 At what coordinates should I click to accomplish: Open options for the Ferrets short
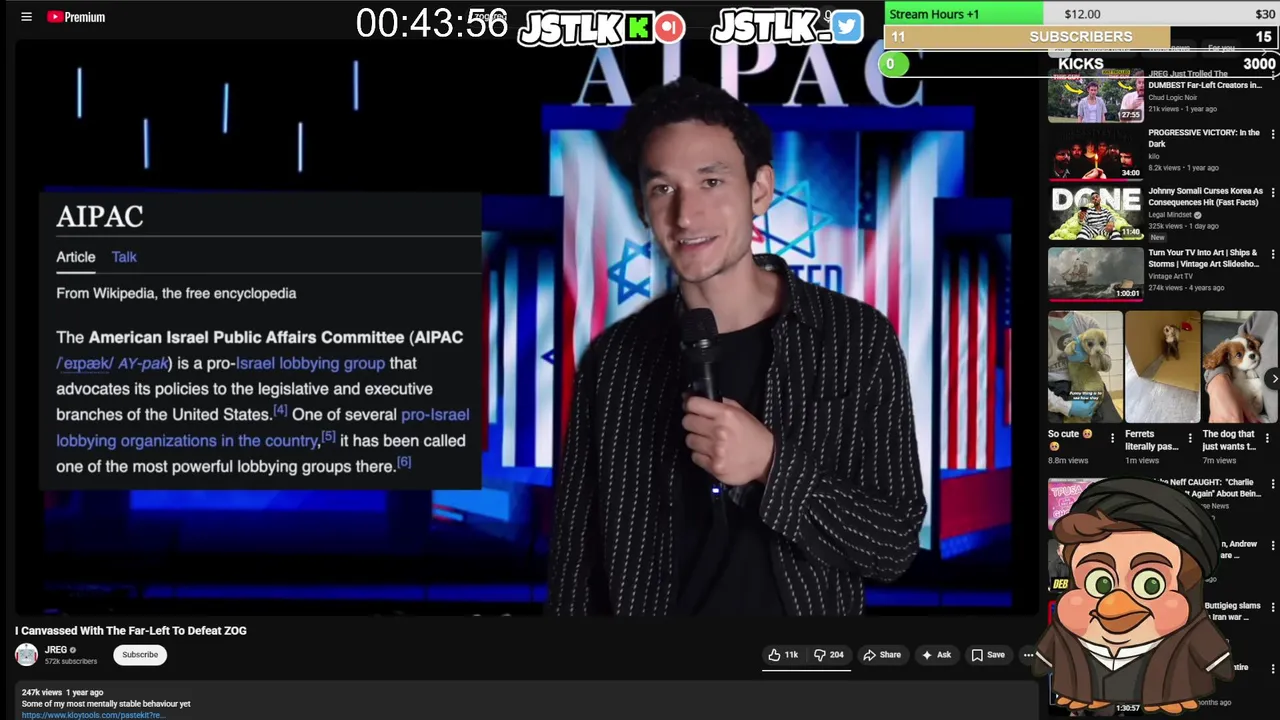1189,438
